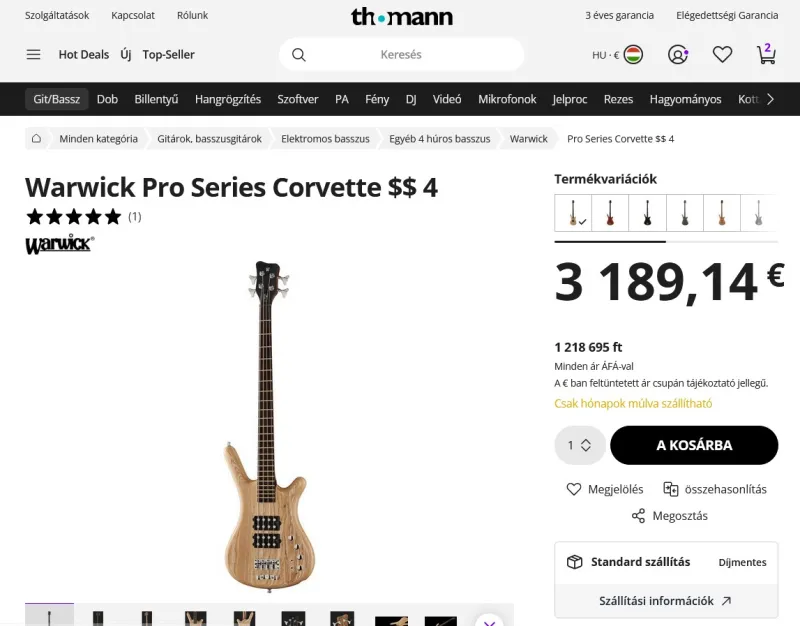The image size is (800, 626).
Task: Open the Git/Bassz category tab
Action: 57,99
